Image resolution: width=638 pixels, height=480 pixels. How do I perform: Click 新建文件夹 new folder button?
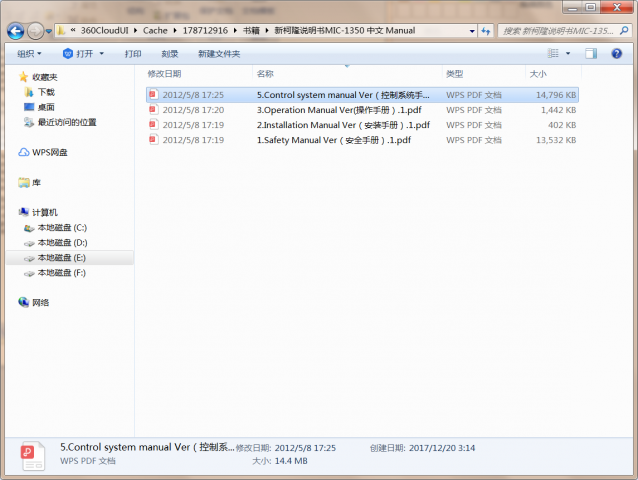(218, 53)
